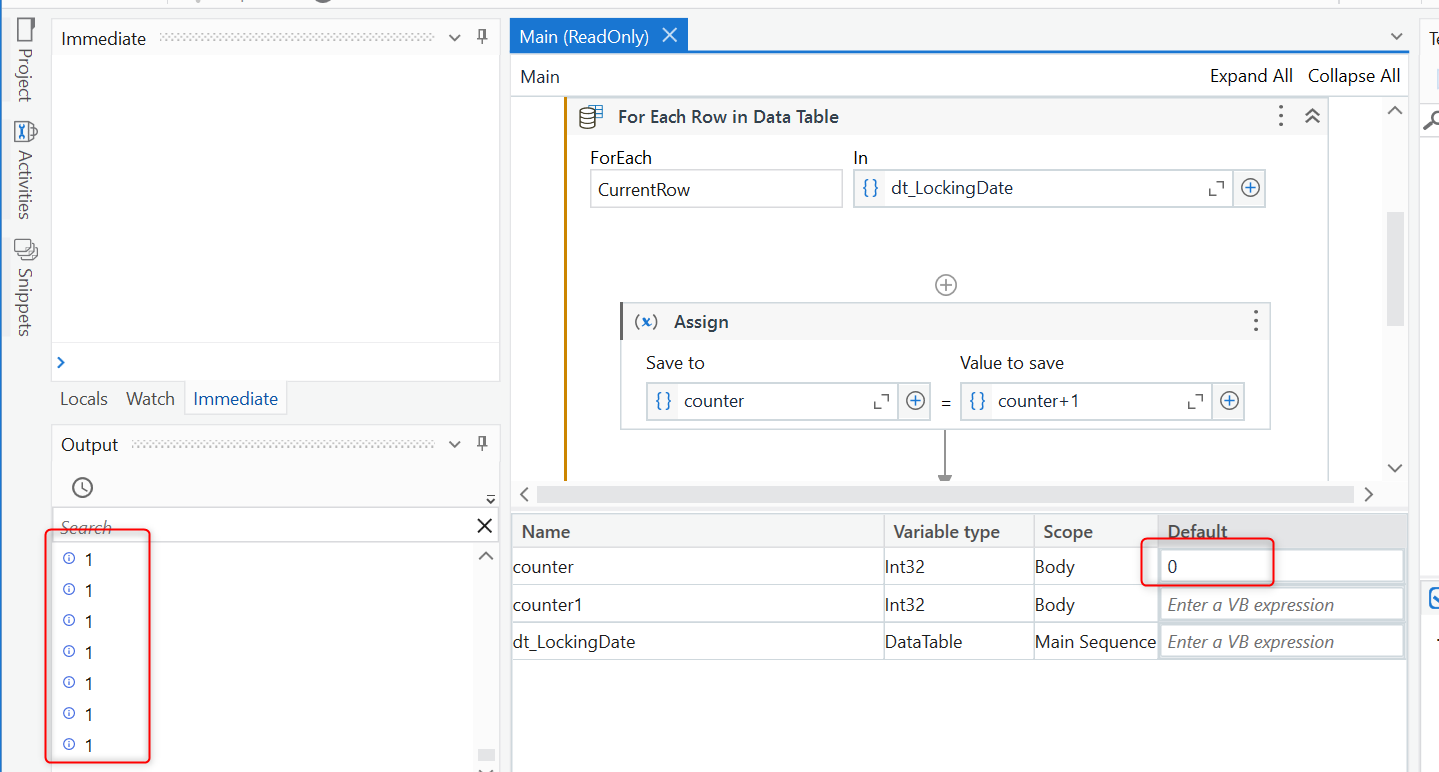1439x772 pixels.
Task: Click the For Each Row data table icon
Action: click(x=591, y=117)
